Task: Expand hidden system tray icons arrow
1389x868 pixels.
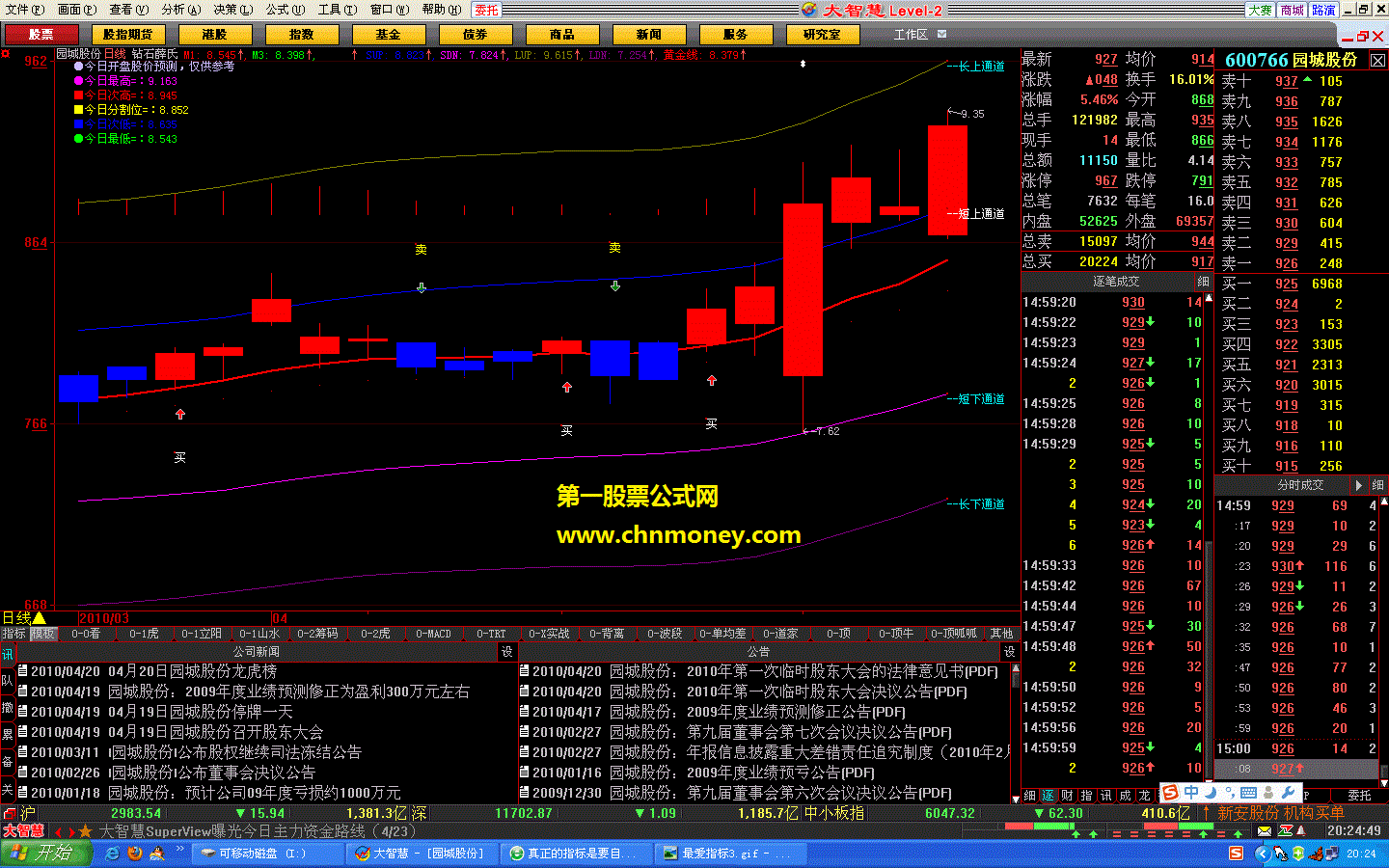Action: click(1263, 854)
